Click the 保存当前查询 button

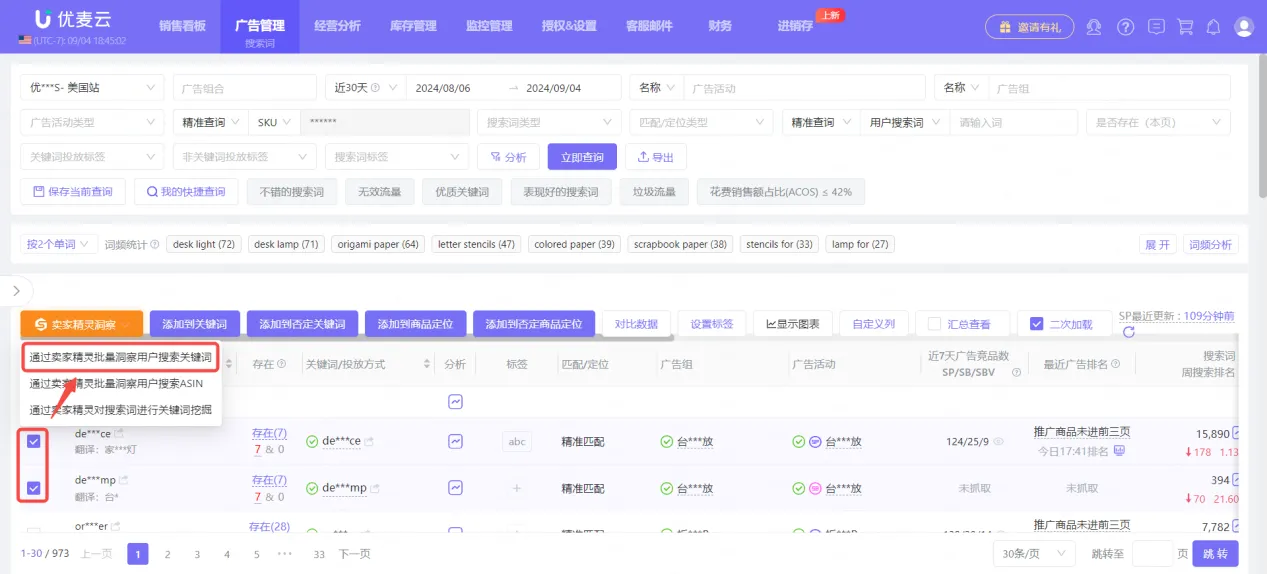coord(72,191)
